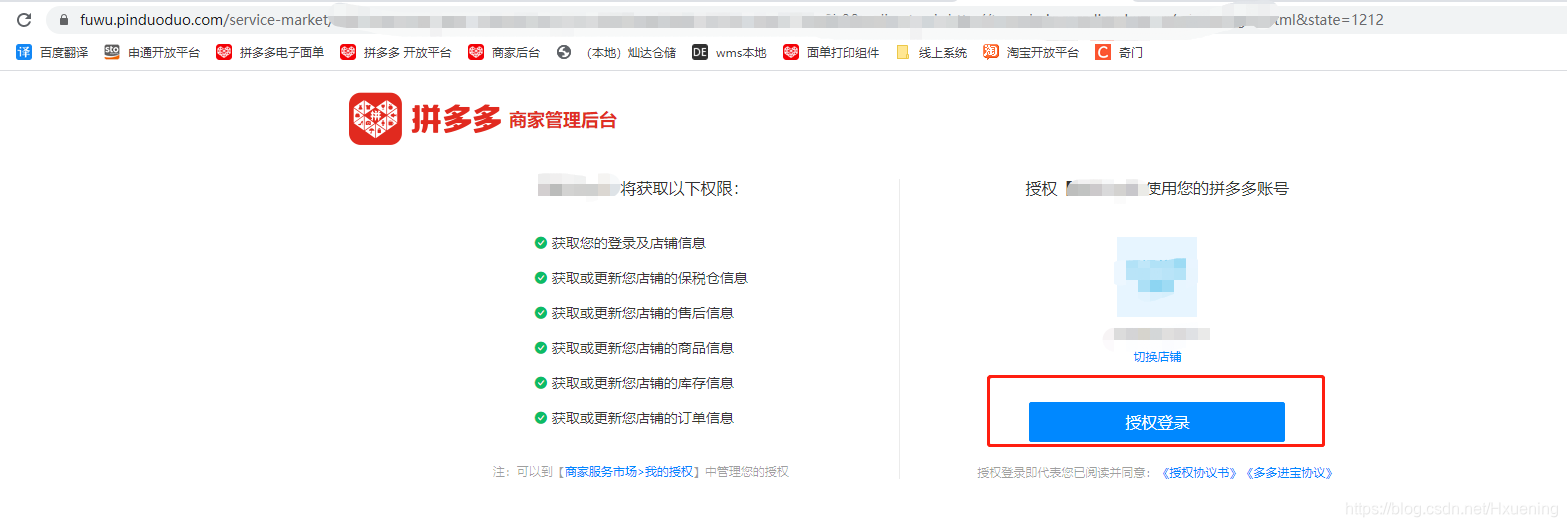The height and width of the screenshot is (527, 1567).
Task: Click the 授权登录即代表您已阅读并同意 text
Action: tap(1064, 473)
